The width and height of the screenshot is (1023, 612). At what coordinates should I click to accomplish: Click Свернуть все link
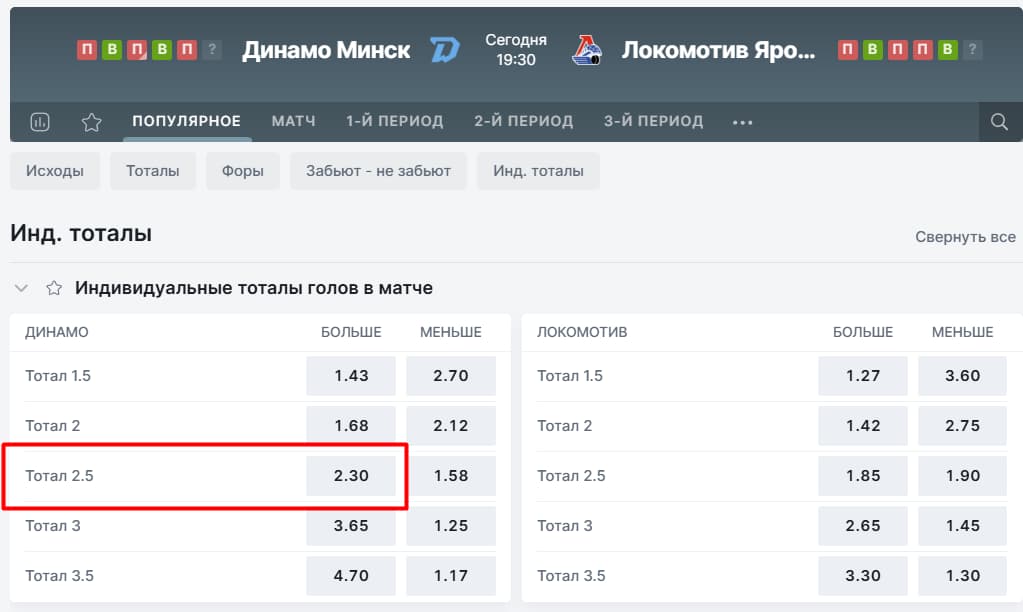[965, 237]
